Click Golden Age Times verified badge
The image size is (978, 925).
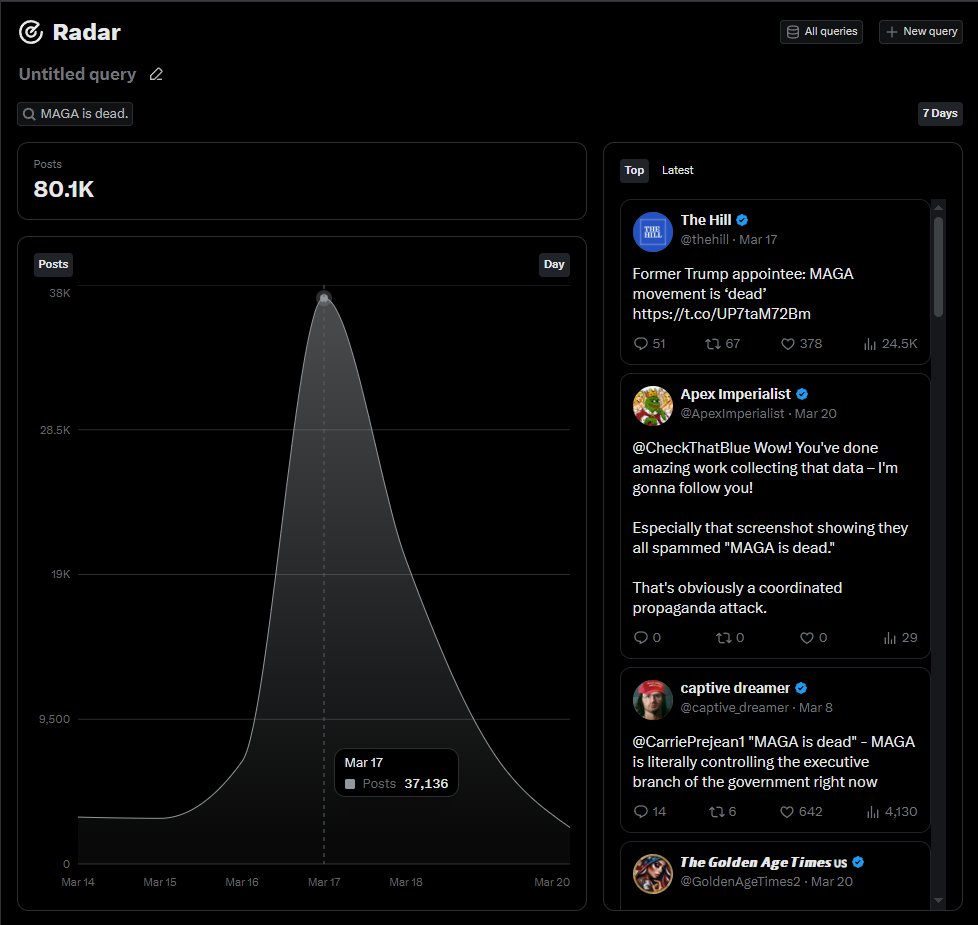pos(858,862)
